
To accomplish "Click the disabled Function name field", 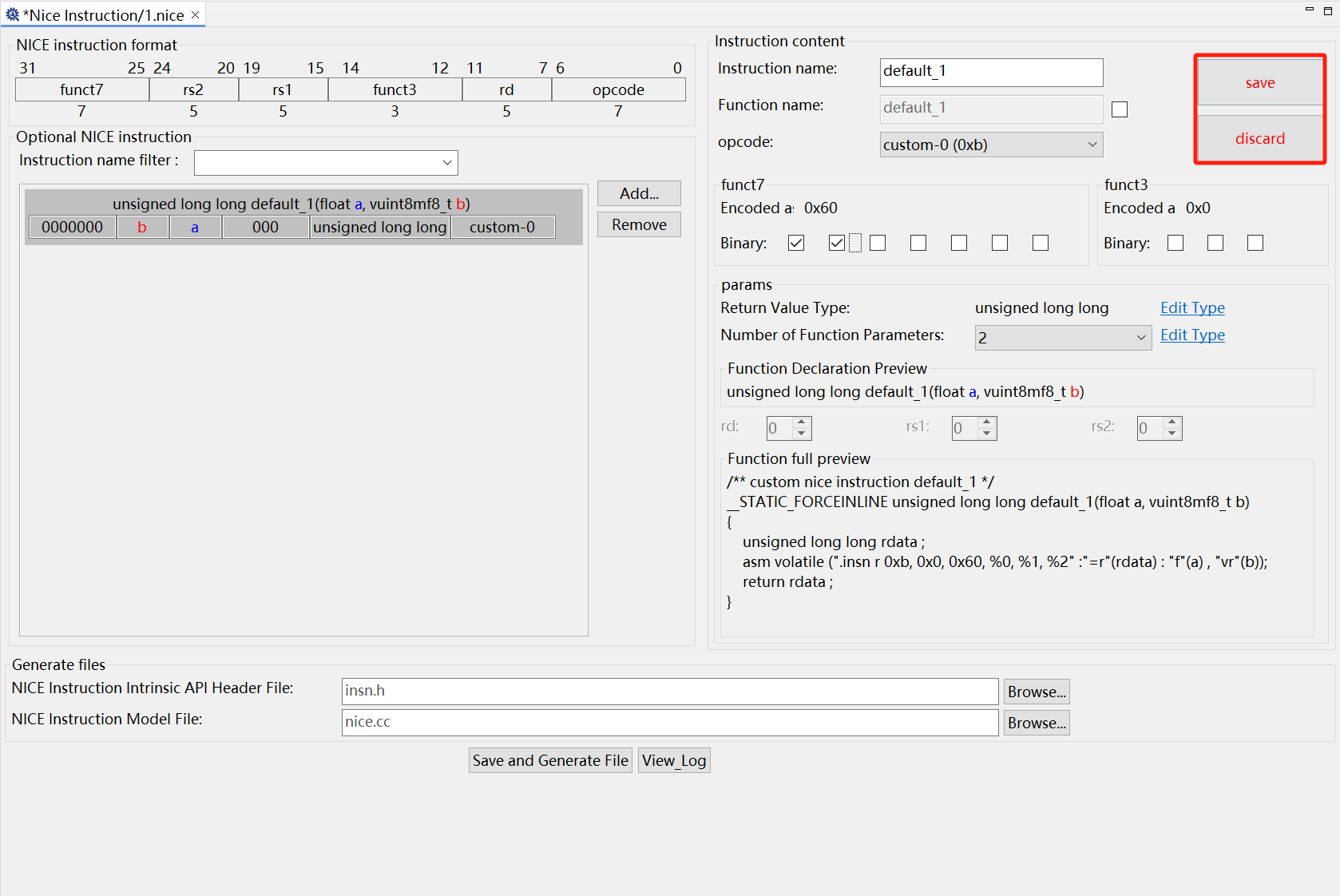I will [x=991, y=109].
